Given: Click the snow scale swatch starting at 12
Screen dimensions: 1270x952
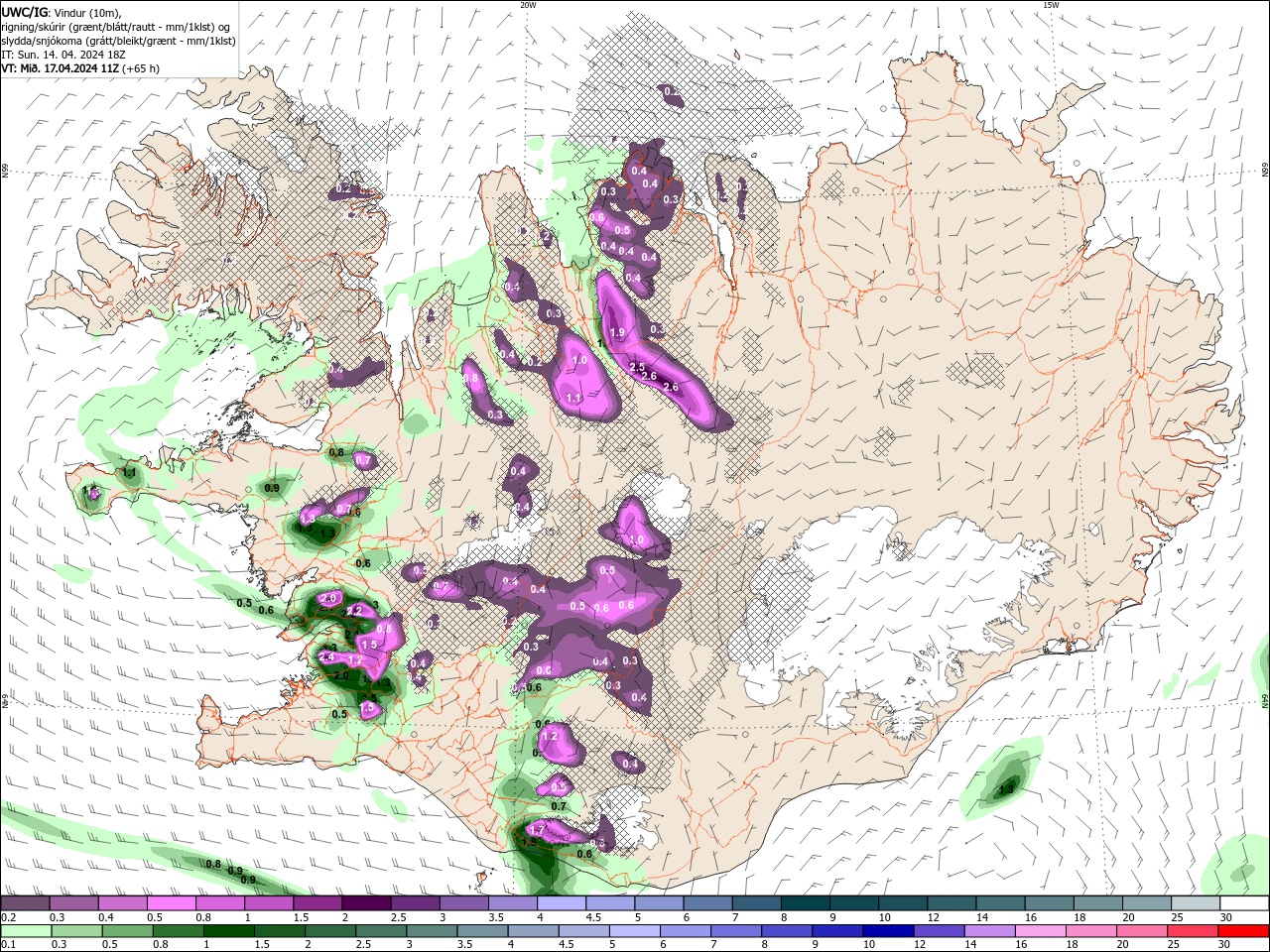Looking at the screenshot, I should pos(952,903).
